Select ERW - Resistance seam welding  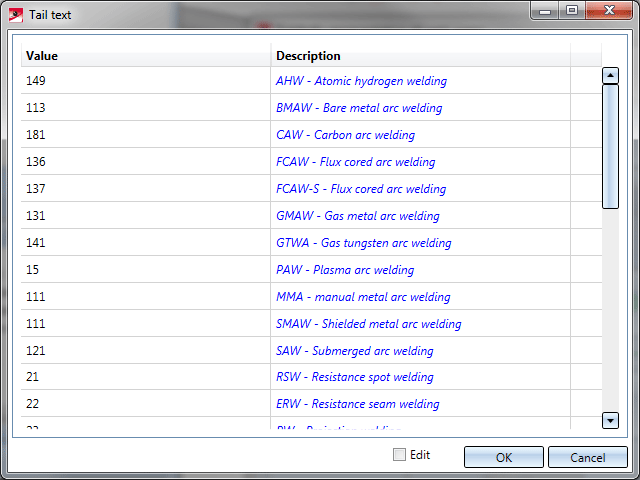point(358,403)
